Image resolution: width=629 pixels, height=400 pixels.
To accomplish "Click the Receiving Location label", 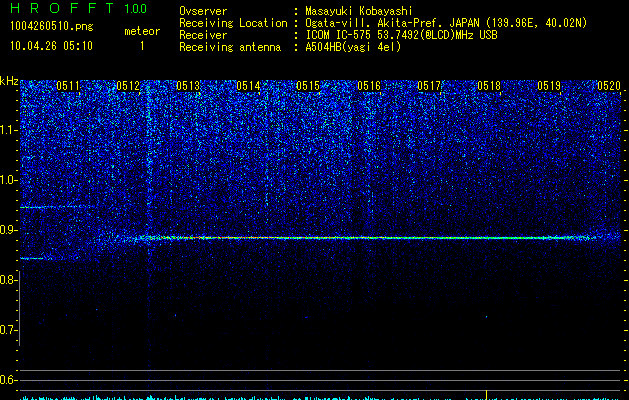I will (233, 23).
